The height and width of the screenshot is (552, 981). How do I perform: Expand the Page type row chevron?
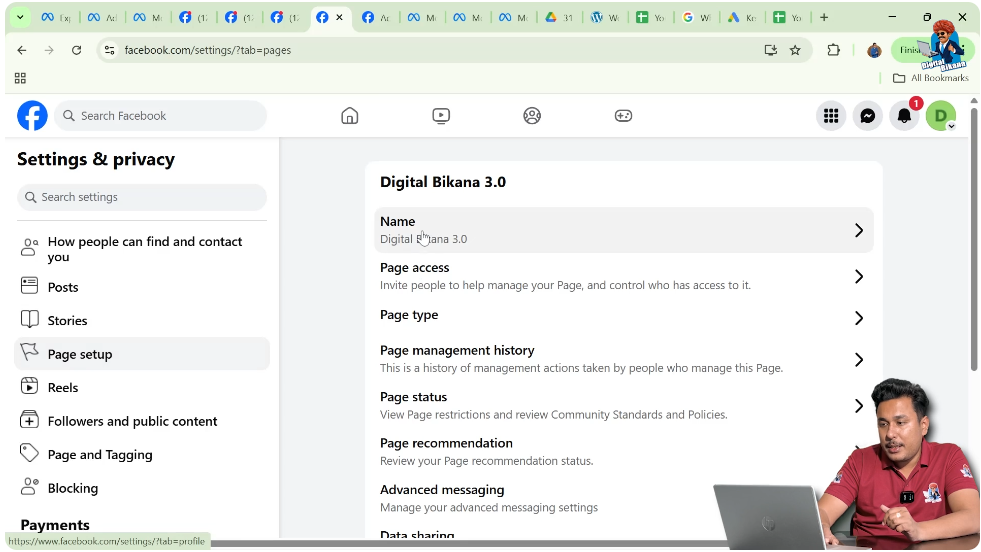[859, 318]
